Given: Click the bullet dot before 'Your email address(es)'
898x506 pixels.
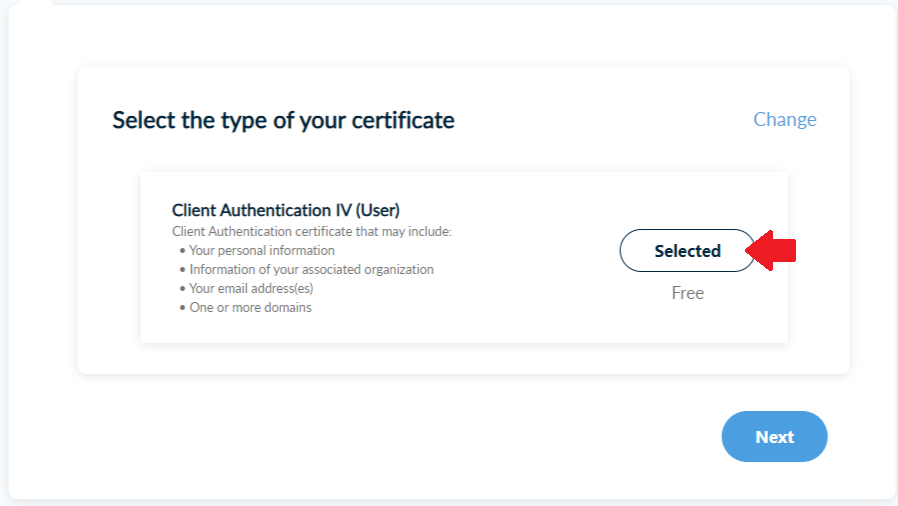Looking at the screenshot, I should [x=182, y=289].
